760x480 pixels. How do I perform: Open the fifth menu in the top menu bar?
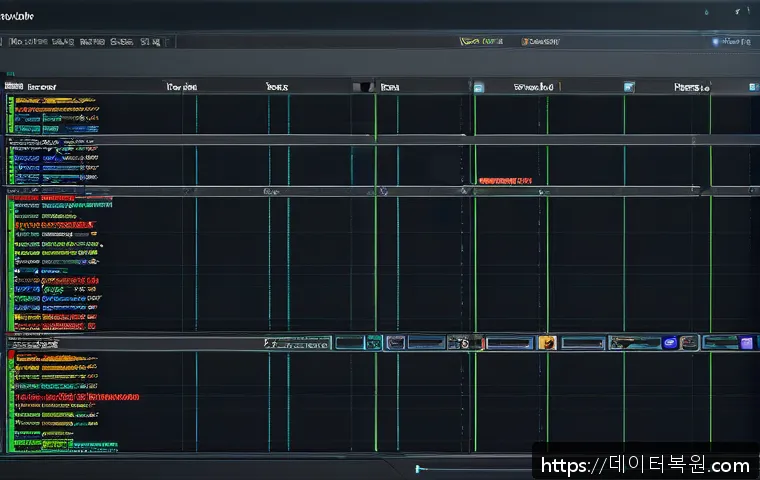click(x=150, y=42)
